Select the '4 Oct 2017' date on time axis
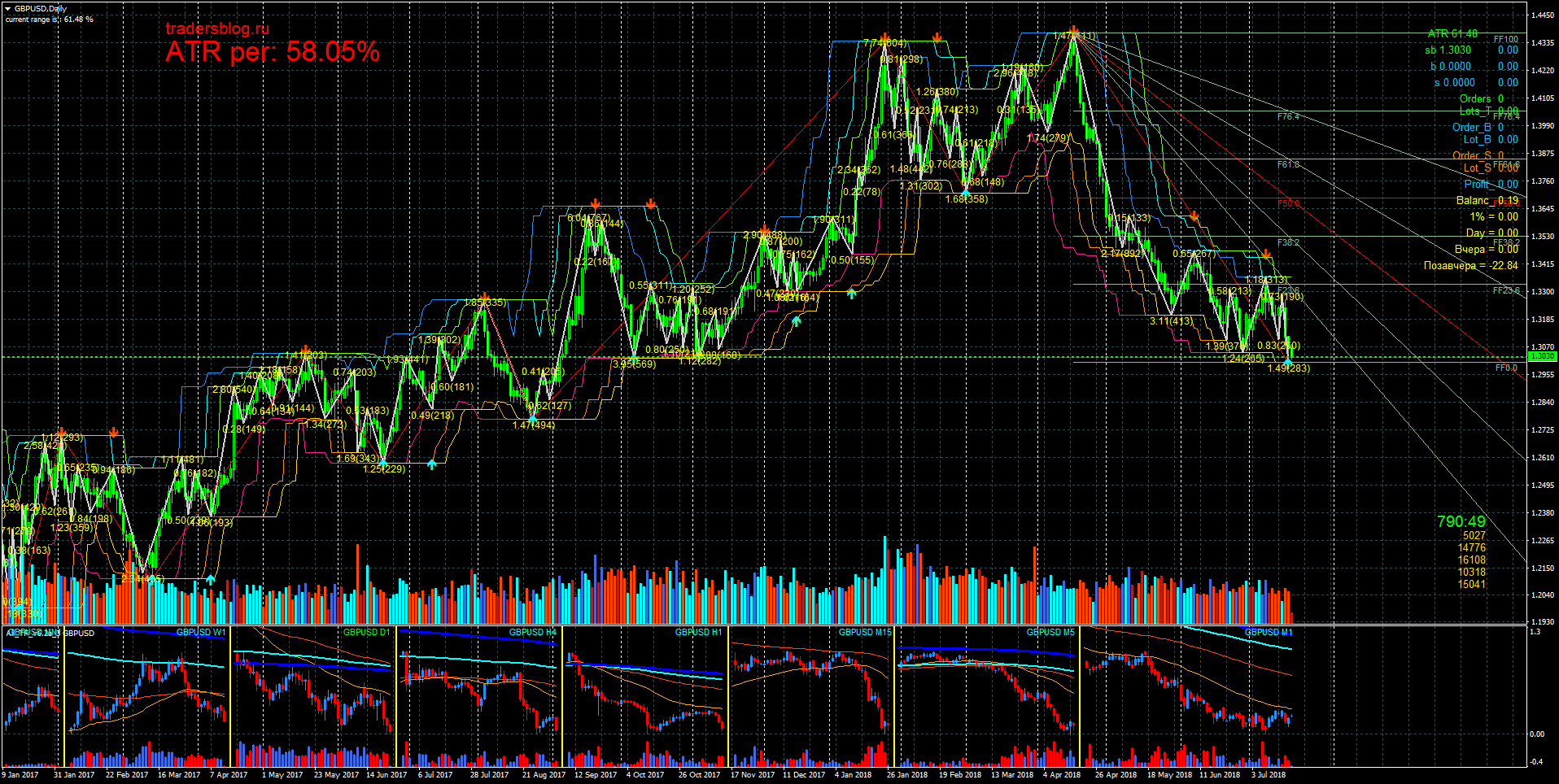Viewport: 1559px width, 784px height. [645, 774]
